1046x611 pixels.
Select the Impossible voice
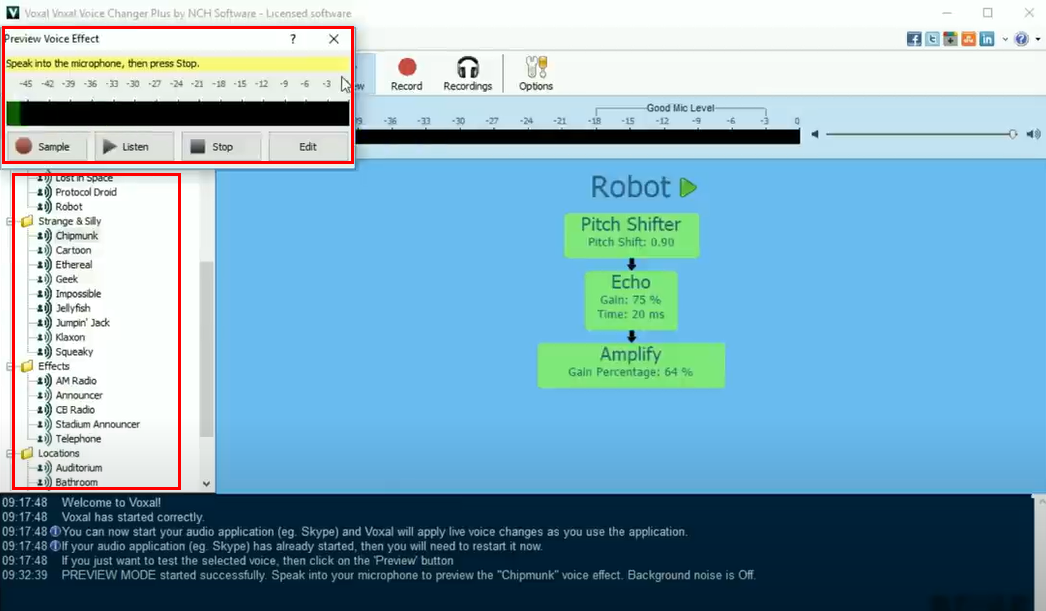[78, 294]
